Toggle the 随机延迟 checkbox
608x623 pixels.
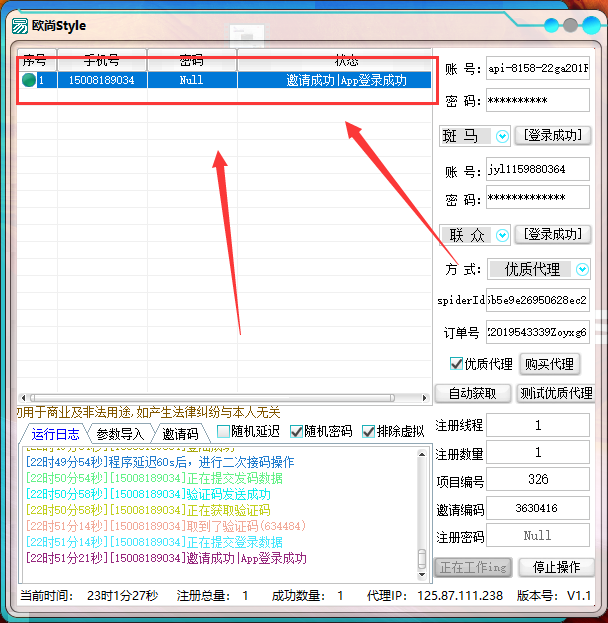[223, 431]
